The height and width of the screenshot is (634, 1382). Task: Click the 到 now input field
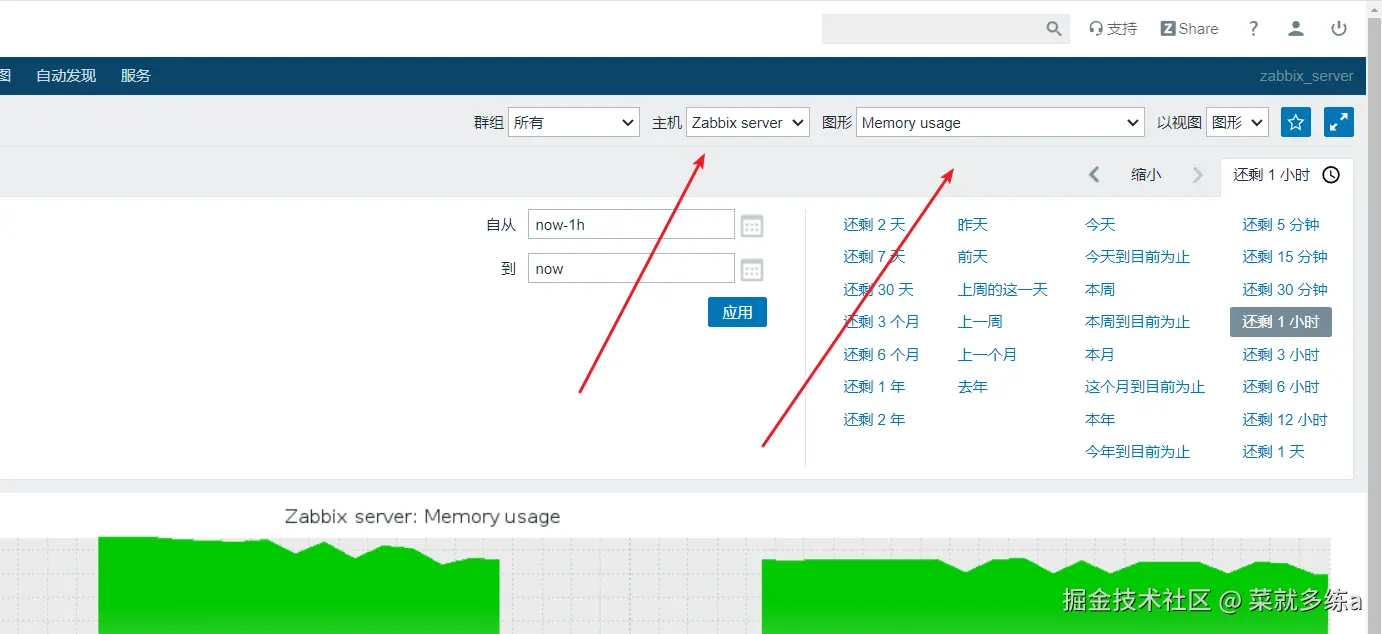pyautogui.click(x=631, y=268)
